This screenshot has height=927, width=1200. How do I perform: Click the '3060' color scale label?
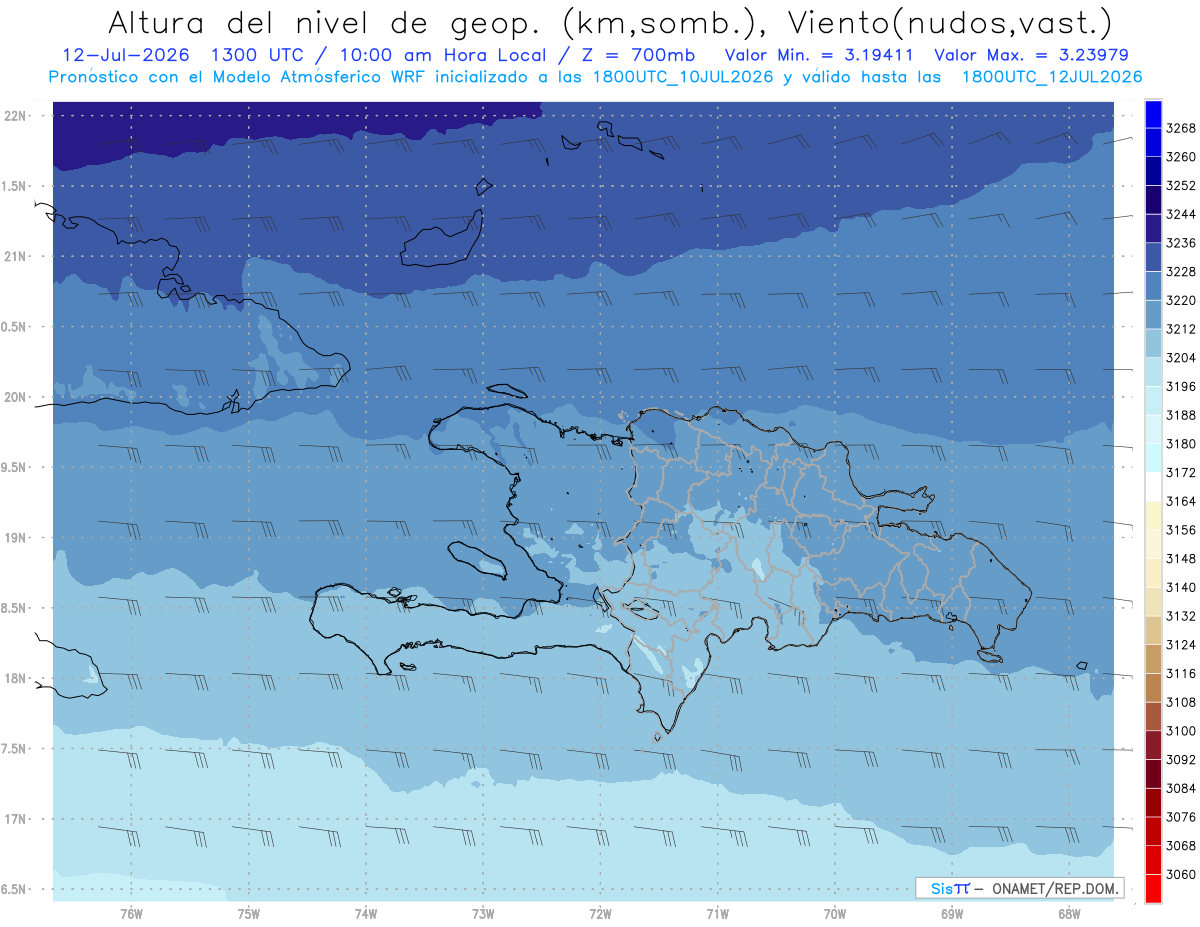pyautogui.click(x=1181, y=875)
